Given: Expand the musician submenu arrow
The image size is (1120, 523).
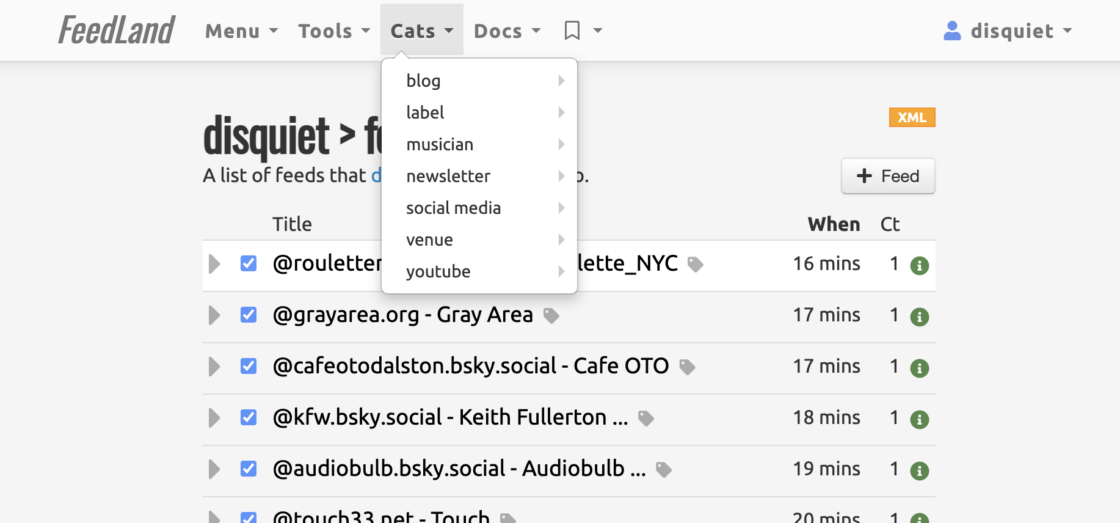Looking at the screenshot, I should [x=561, y=144].
